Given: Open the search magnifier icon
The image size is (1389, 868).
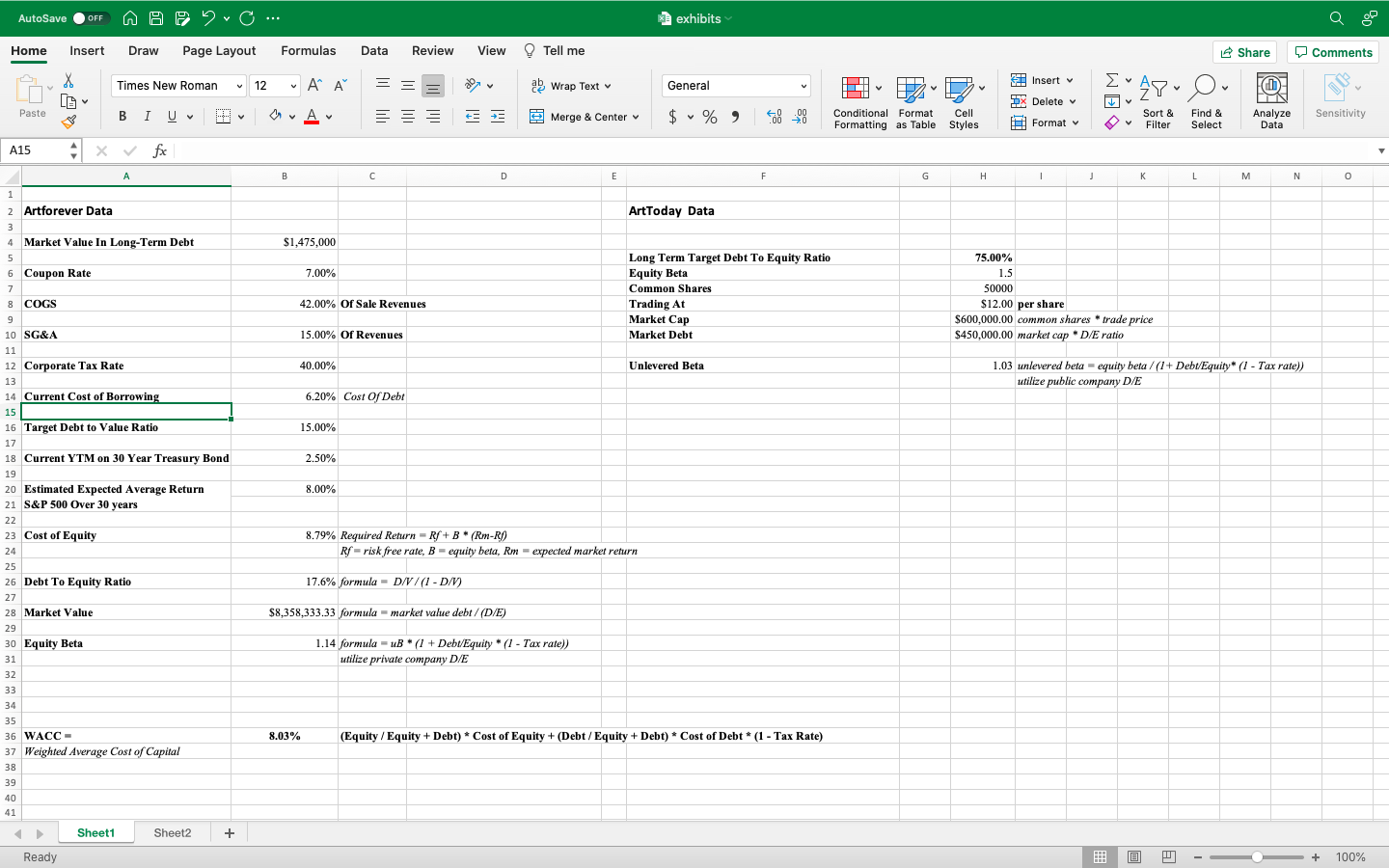Looking at the screenshot, I should click(x=1336, y=18).
